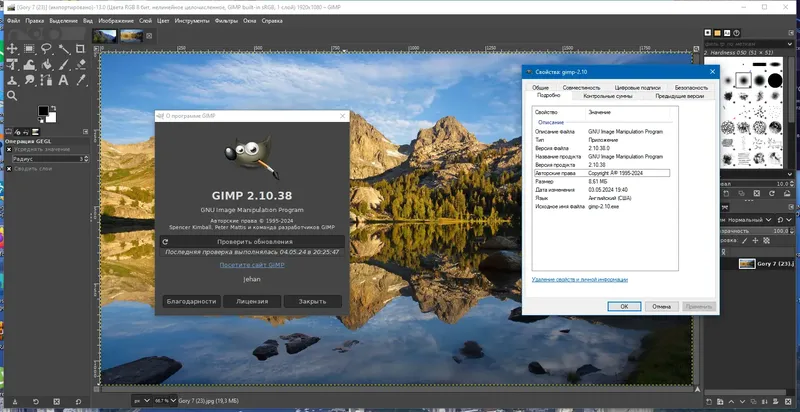
Task: Open layers panel configuration menu arrow
Action: tap(790, 207)
